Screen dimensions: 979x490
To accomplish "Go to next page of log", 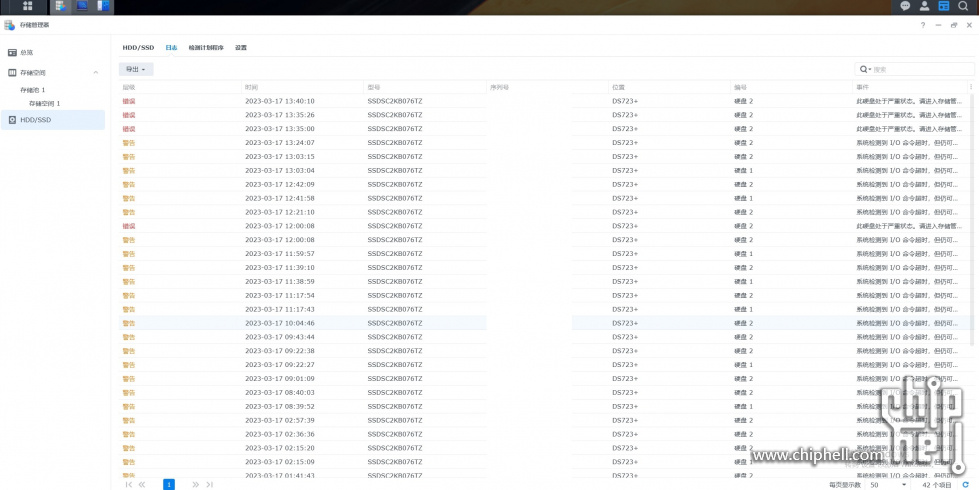I will click(195, 484).
